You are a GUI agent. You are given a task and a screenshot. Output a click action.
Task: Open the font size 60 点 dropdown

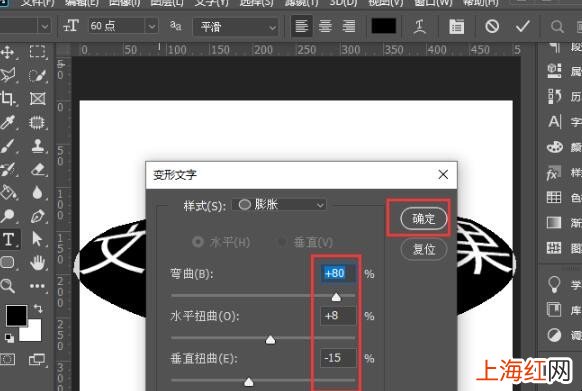(151, 26)
